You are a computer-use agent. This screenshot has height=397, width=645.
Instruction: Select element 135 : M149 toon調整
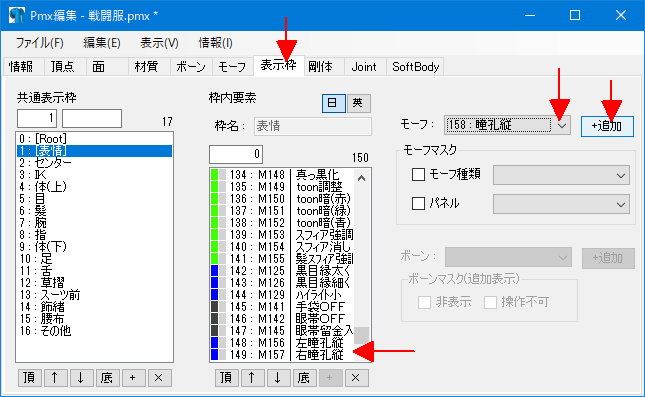click(x=282, y=187)
